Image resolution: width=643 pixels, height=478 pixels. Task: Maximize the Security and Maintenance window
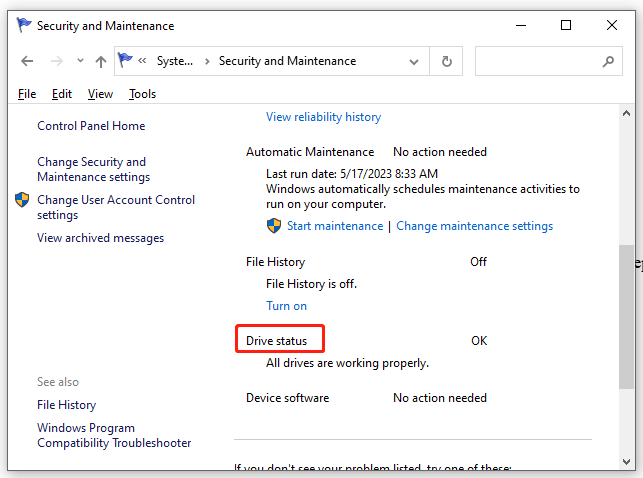point(566,25)
